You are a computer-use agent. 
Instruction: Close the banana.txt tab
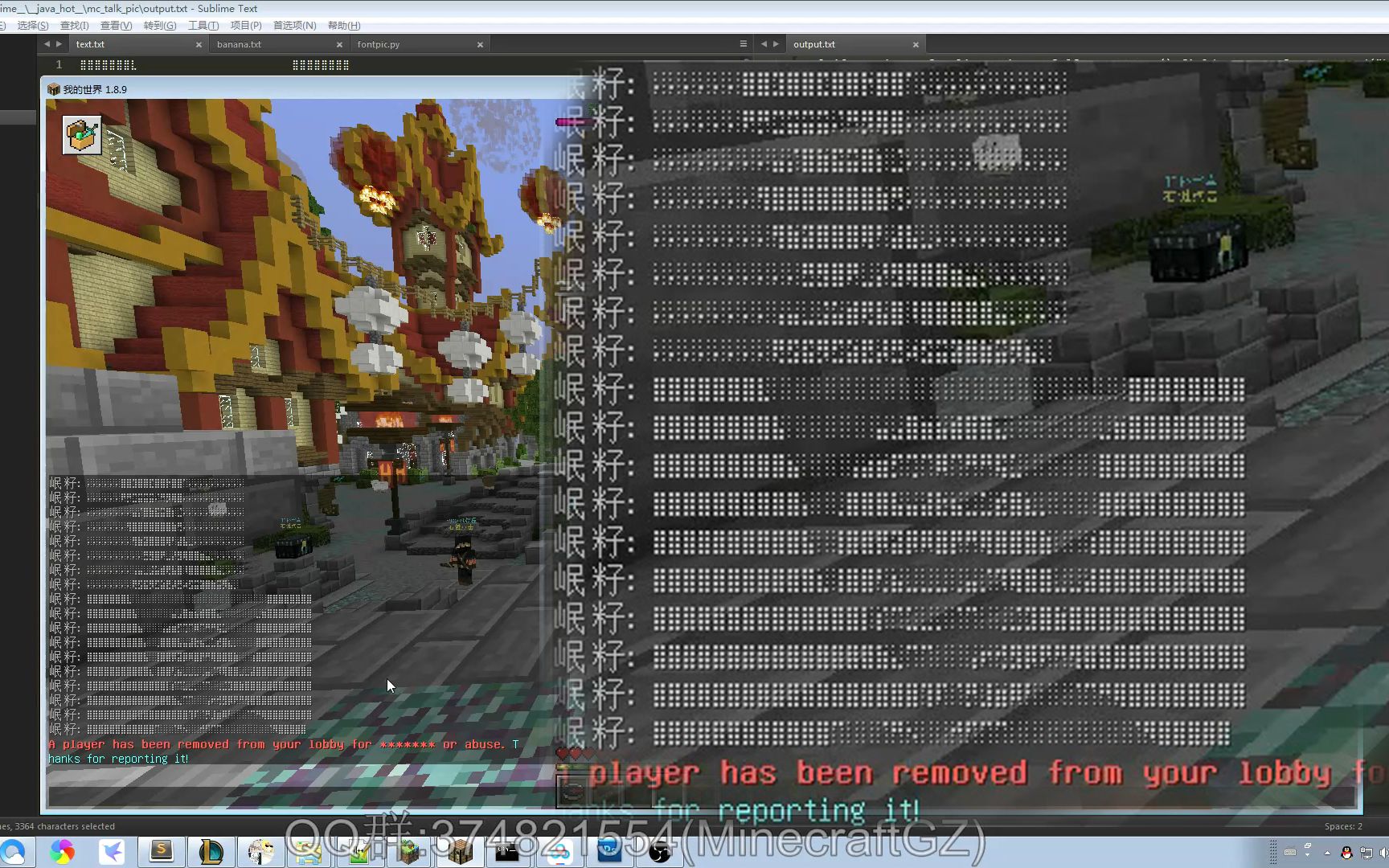339,45
